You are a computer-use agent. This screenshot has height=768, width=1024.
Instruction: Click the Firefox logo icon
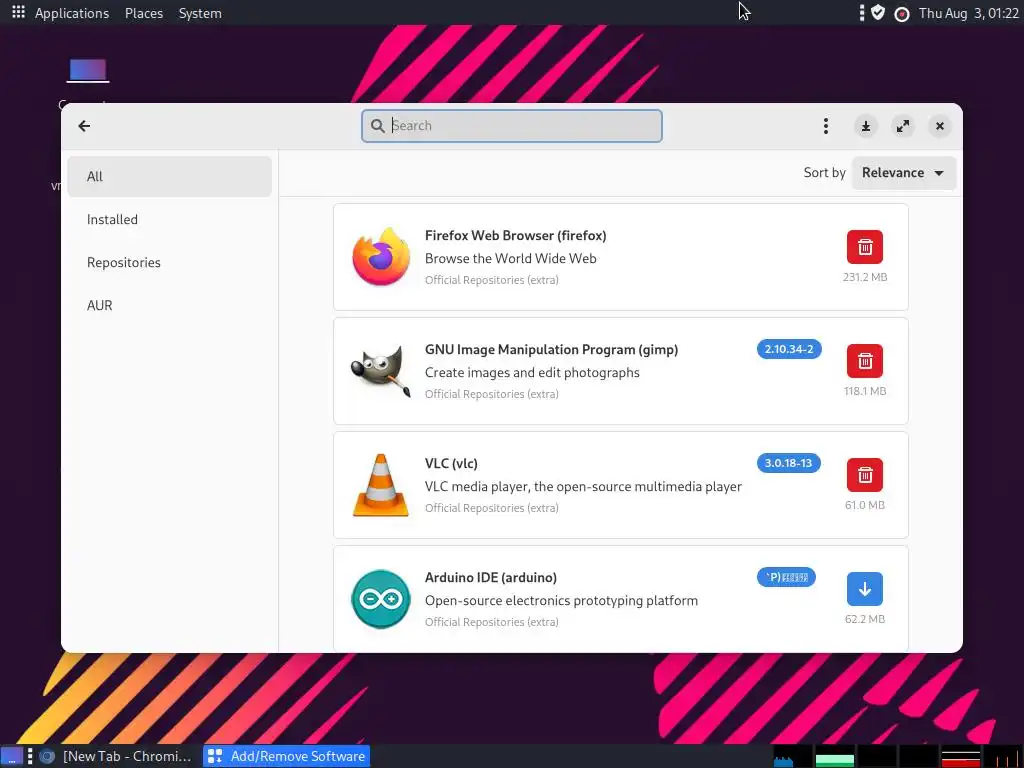(381, 257)
